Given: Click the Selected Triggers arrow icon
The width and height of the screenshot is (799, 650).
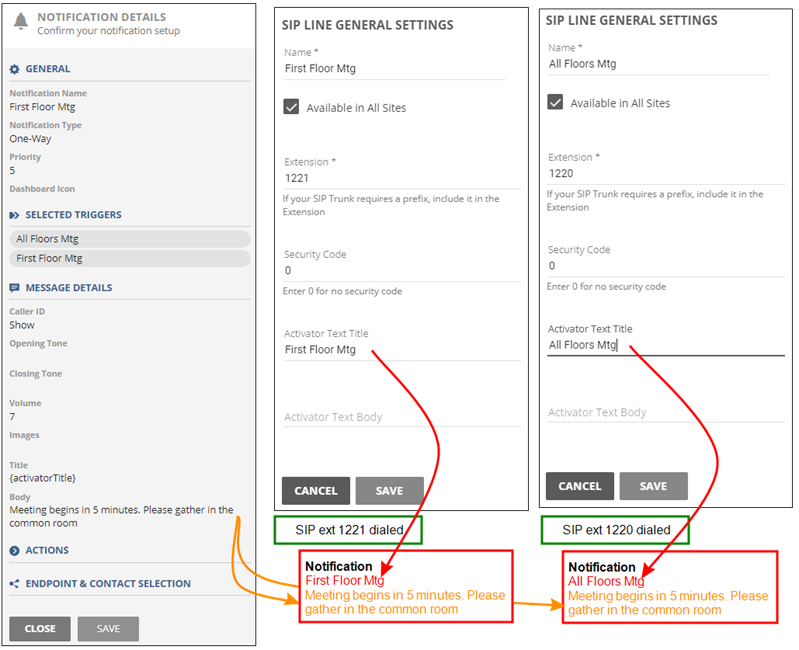Looking at the screenshot, I should coord(14,215).
